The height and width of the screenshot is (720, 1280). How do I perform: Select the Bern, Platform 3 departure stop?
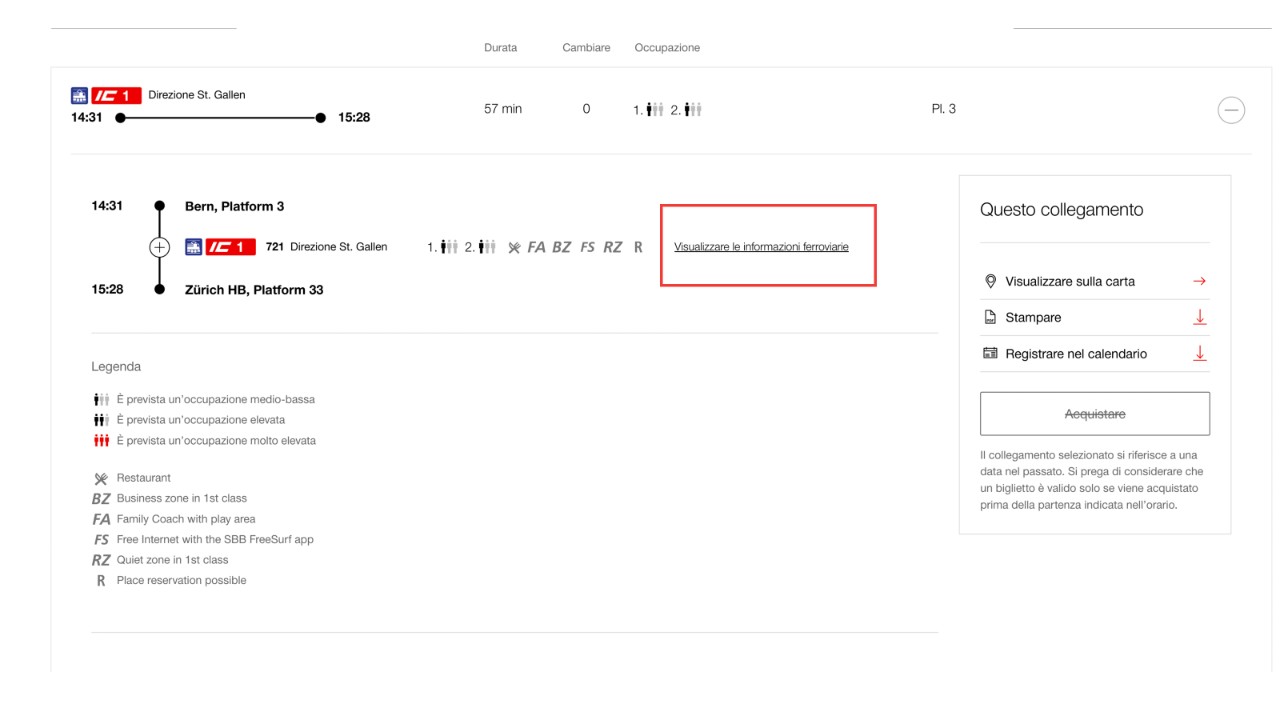click(x=234, y=206)
